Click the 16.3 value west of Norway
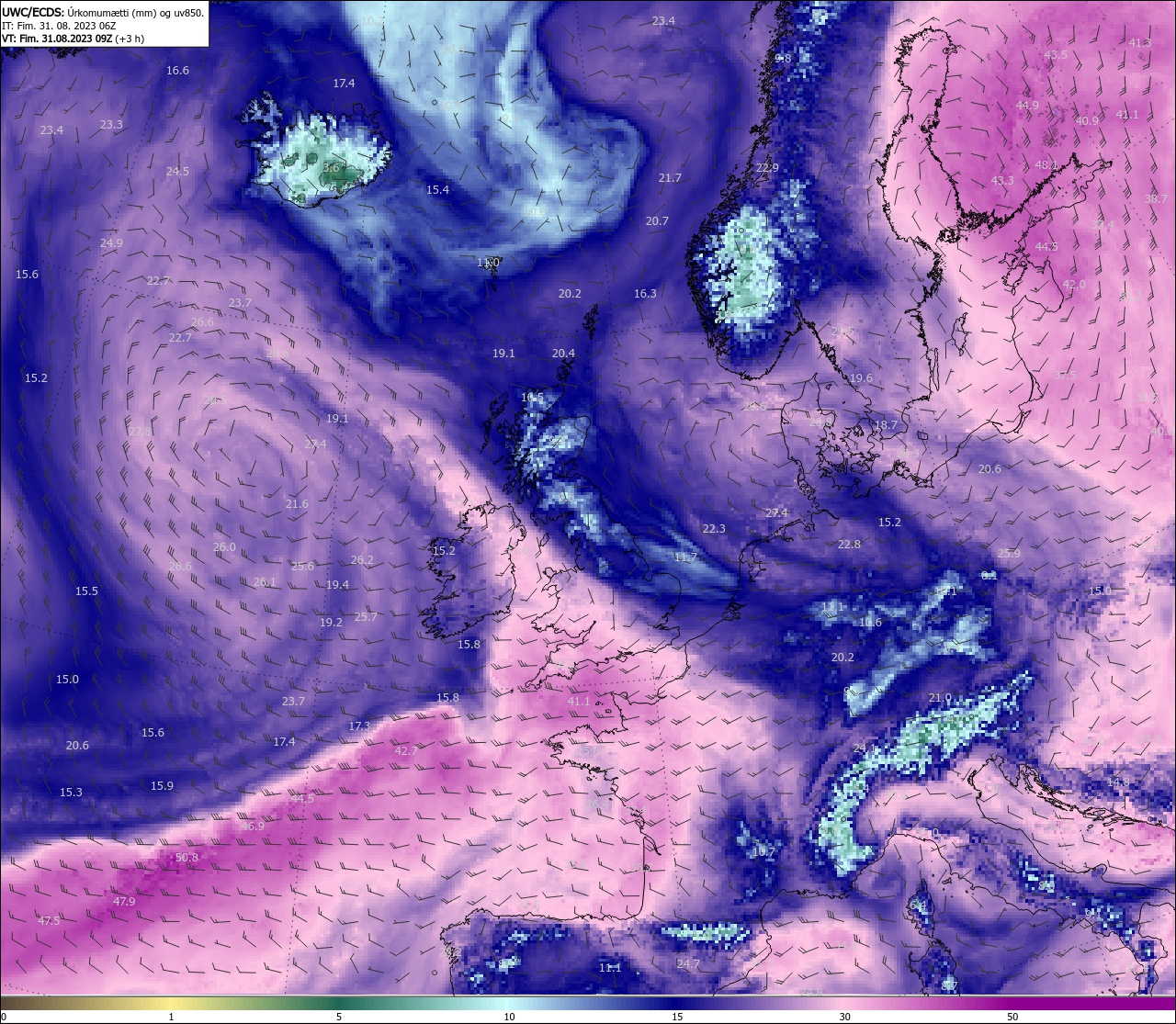1176x1024 pixels. point(645,294)
